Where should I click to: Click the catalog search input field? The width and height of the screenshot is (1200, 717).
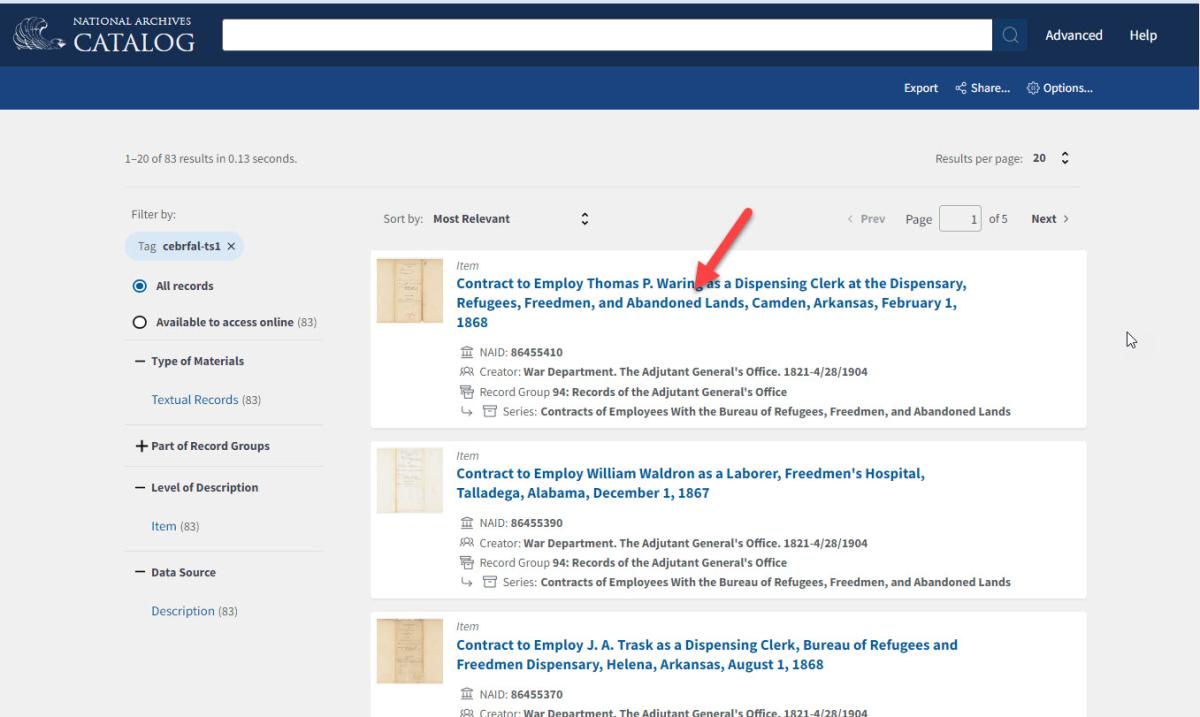pos(607,35)
